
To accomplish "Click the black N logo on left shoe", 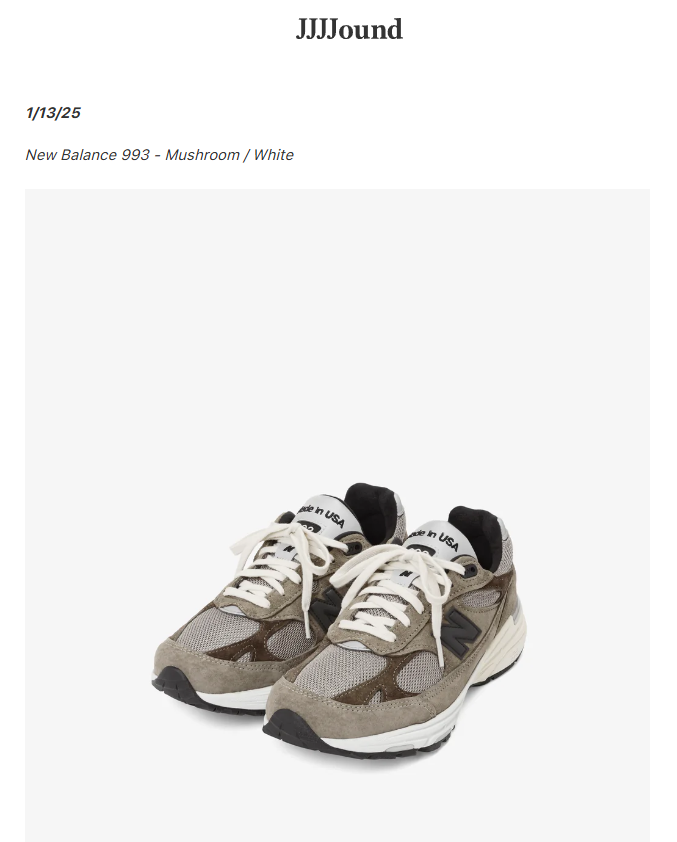I will click(x=325, y=611).
